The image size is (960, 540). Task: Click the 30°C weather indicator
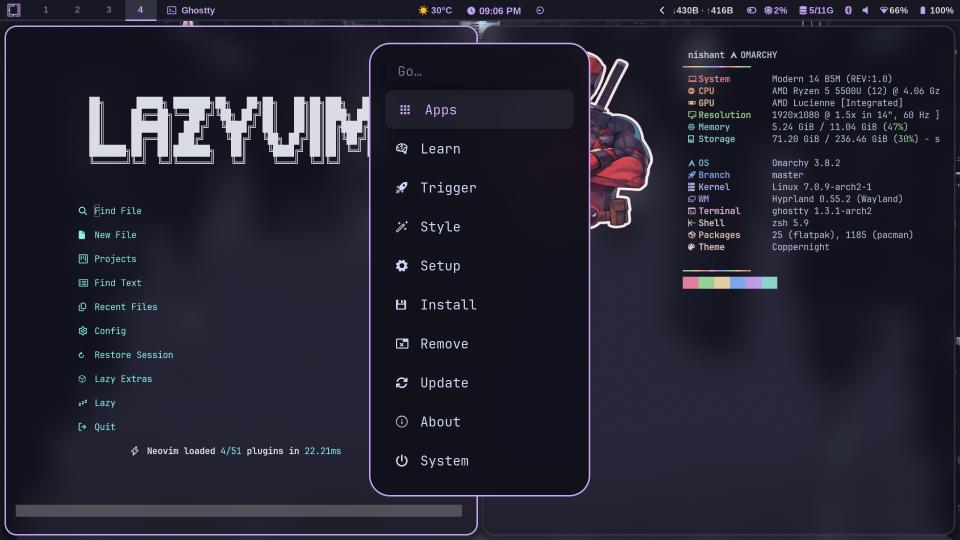(435, 10)
